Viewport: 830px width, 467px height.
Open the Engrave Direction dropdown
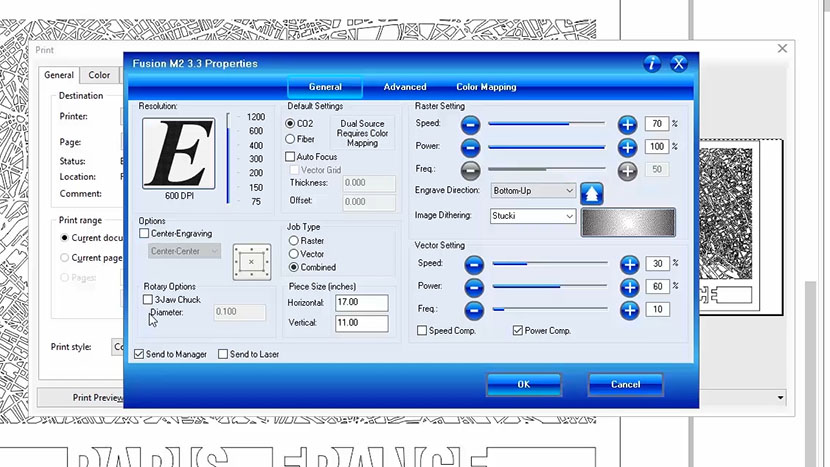click(533, 190)
